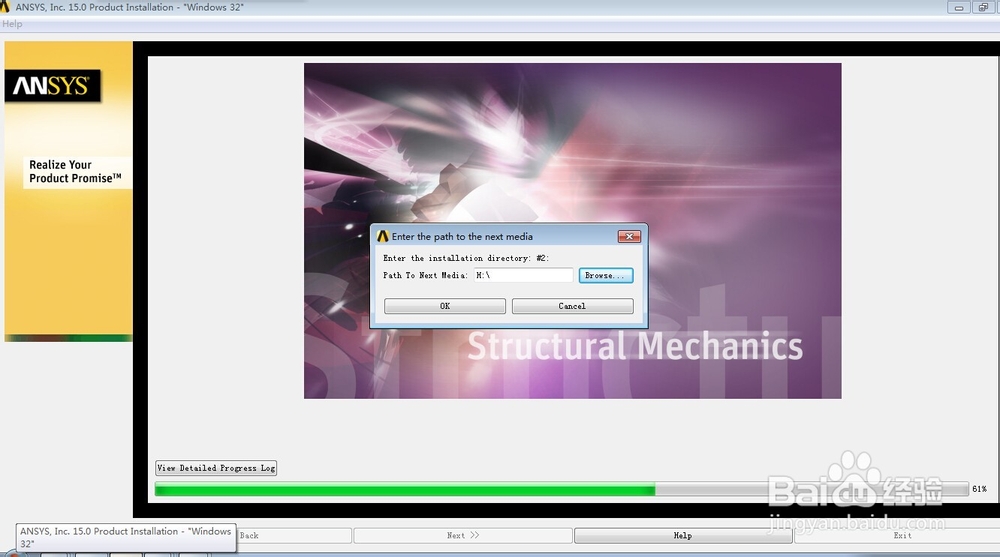The width and height of the screenshot is (1000, 557).
Task: Click the 61% progress label
Action: coord(980,489)
